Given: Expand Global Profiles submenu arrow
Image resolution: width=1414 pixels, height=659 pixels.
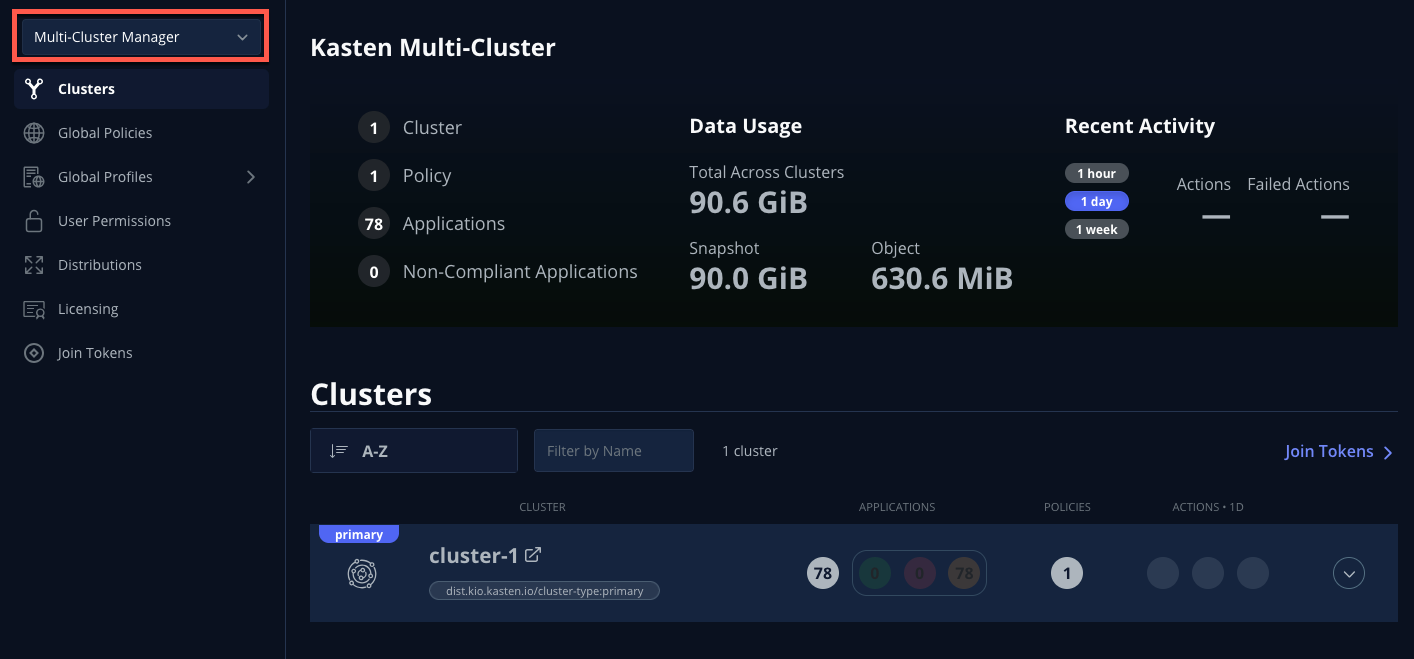Looking at the screenshot, I should click(x=250, y=177).
